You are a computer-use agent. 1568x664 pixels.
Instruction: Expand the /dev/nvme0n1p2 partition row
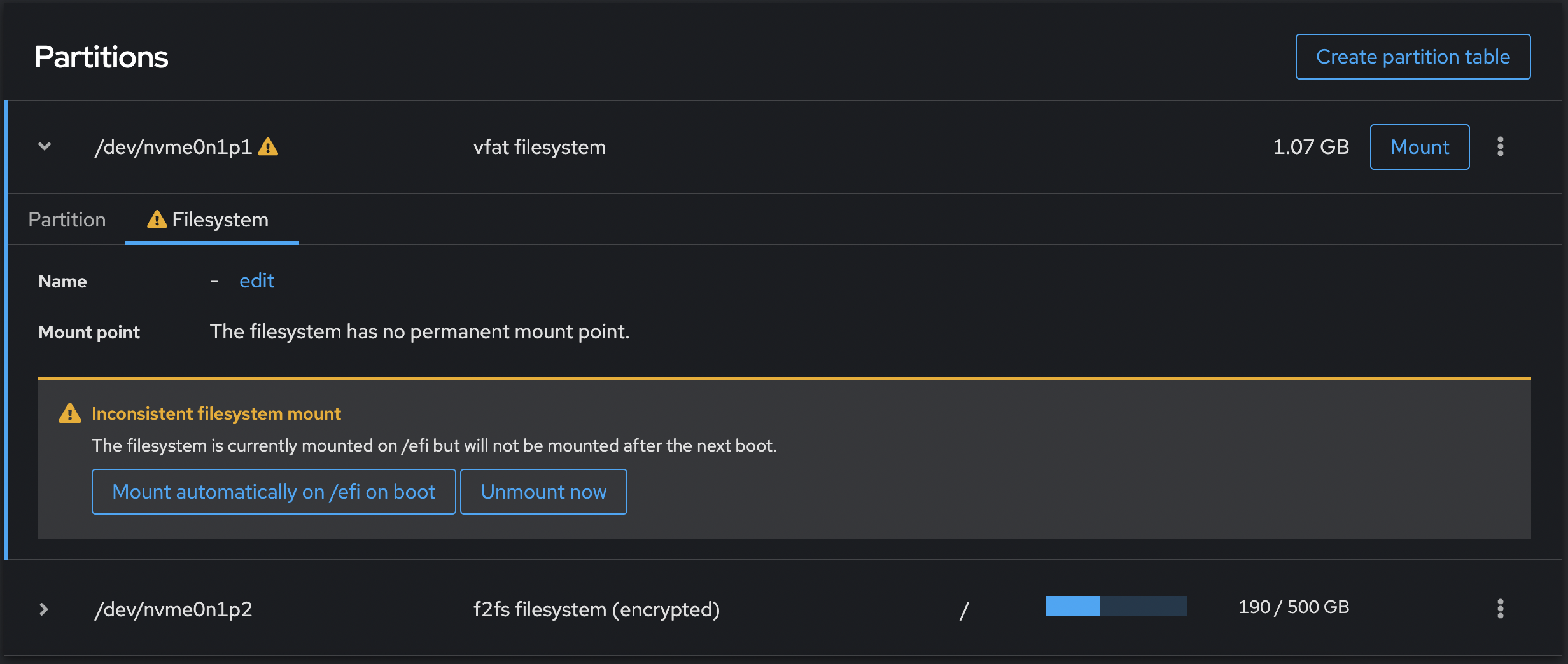point(43,609)
